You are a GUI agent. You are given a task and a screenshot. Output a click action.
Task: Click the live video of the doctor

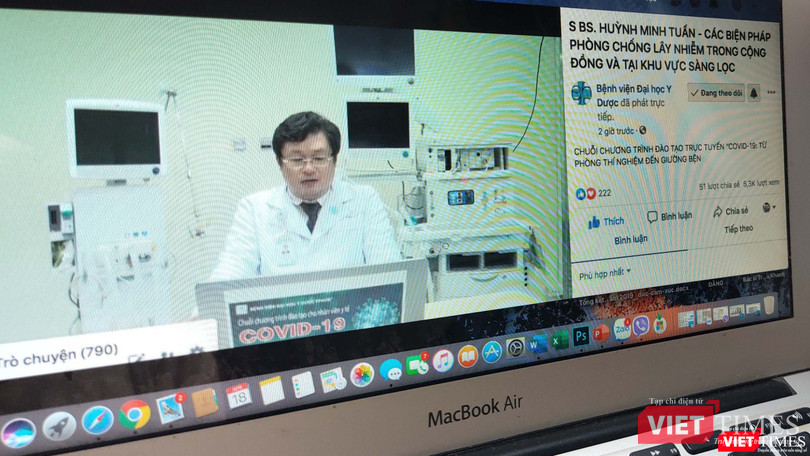coord(300,190)
